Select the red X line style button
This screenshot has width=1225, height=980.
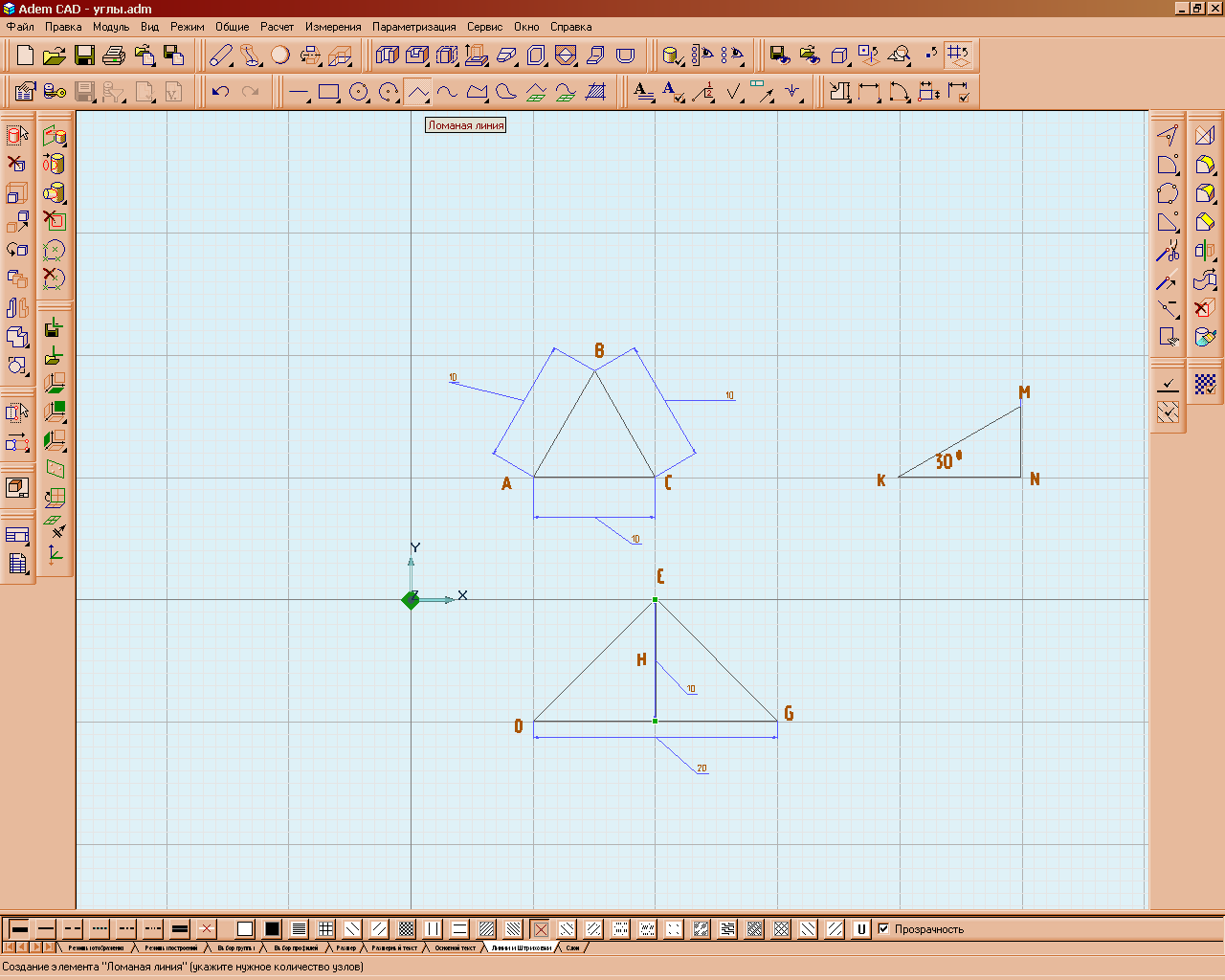pyautogui.click(x=206, y=928)
